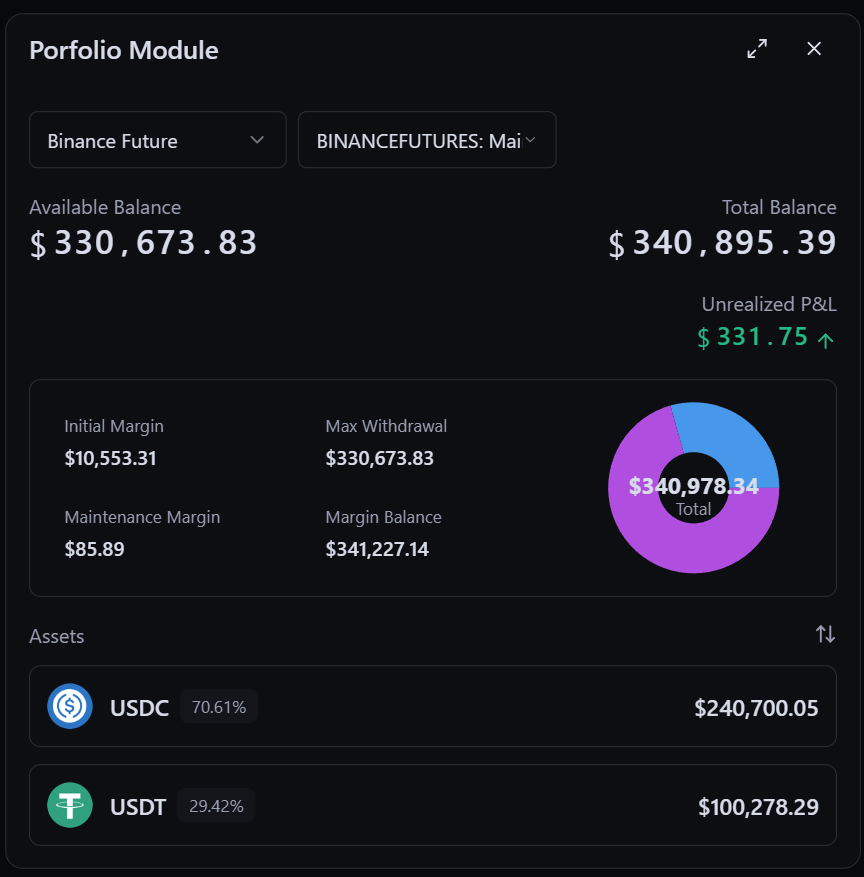864x877 pixels.
Task: Click the Max Withdrawal value
Action: coord(377,459)
